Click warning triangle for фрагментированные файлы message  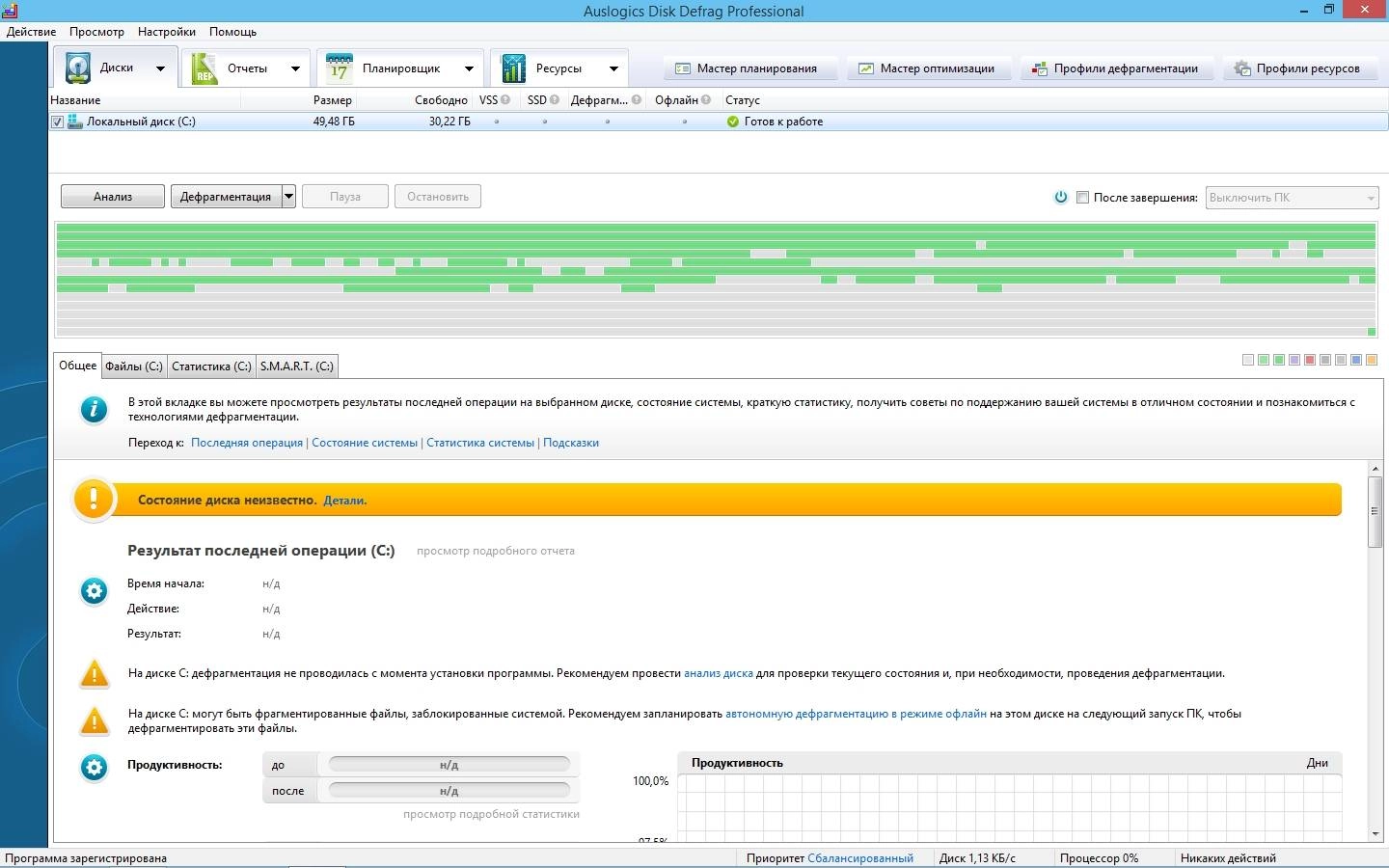[x=94, y=720]
